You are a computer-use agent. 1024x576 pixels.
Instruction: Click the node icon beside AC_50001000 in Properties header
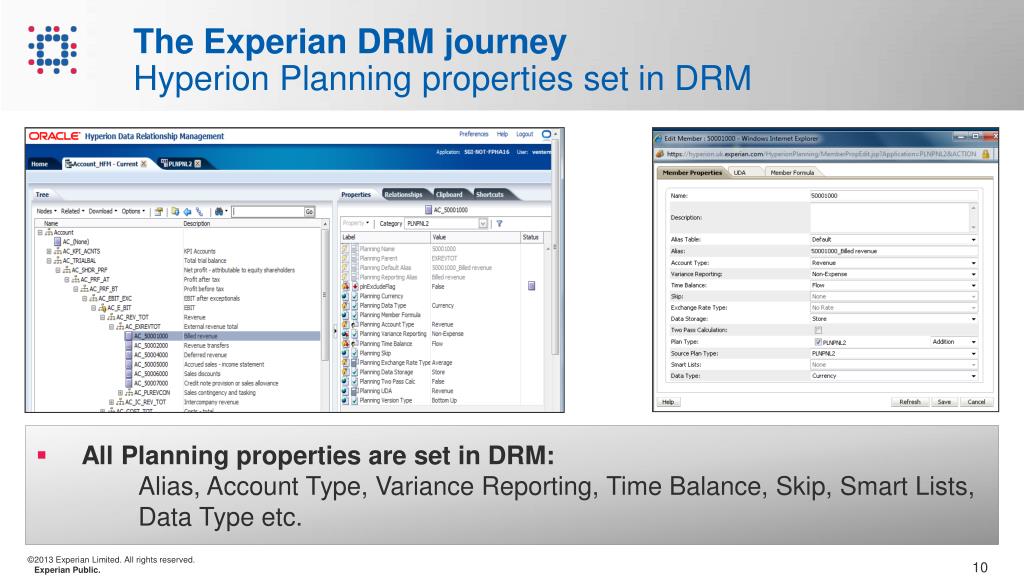tap(428, 210)
